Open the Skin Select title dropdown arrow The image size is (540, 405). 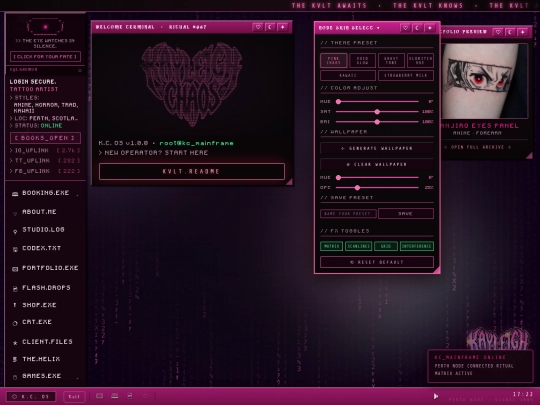point(378,28)
